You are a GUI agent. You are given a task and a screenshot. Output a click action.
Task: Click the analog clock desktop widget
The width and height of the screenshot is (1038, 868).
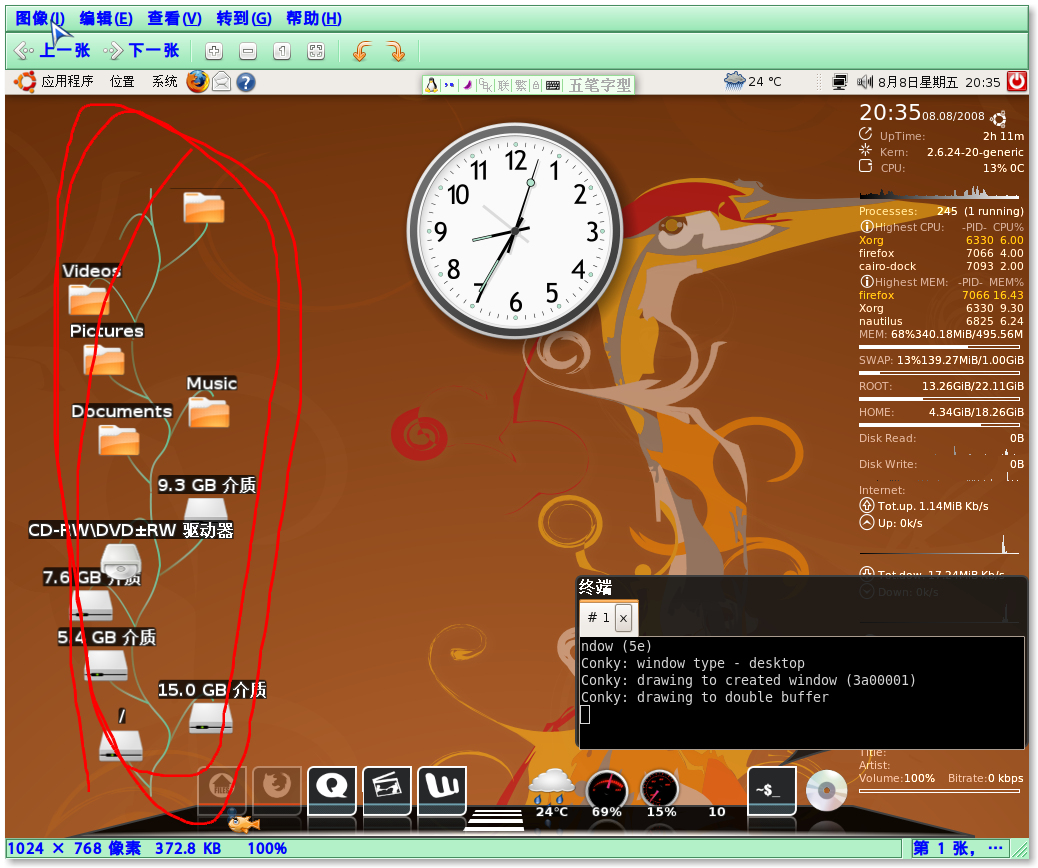[x=515, y=230]
